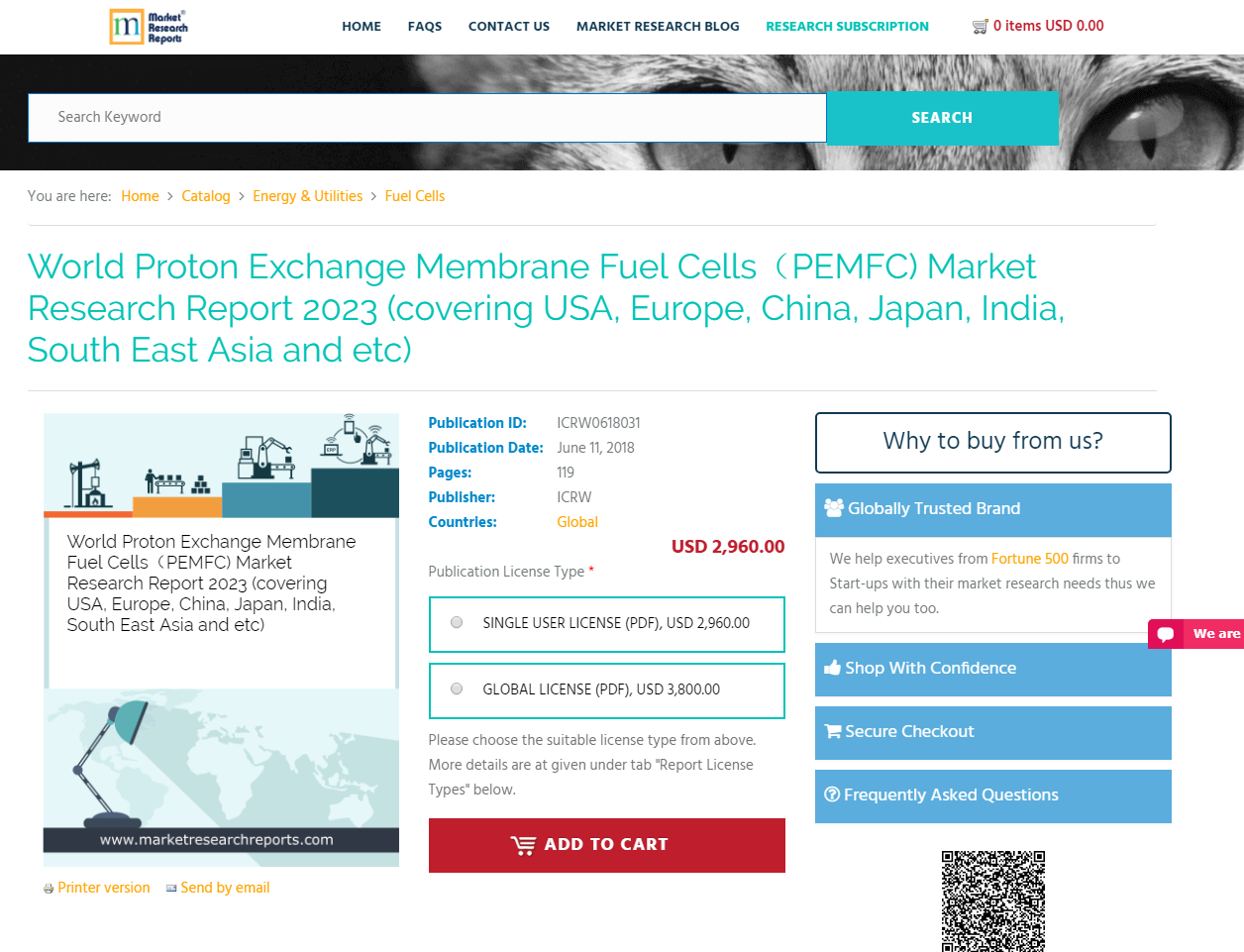Open the Fortune 500 link

pos(1030,559)
